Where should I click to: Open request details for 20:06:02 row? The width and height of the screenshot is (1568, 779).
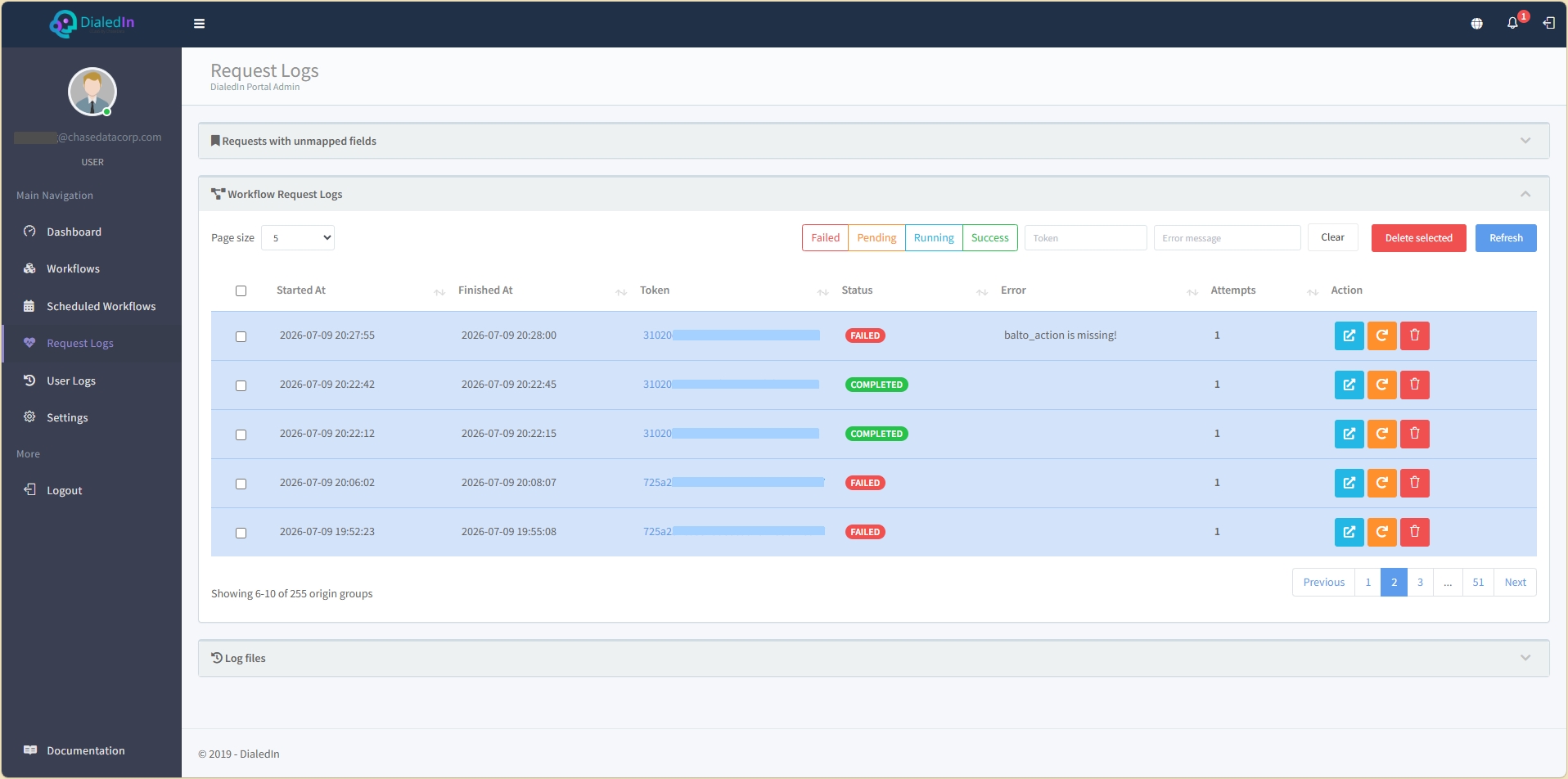click(x=1349, y=483)
